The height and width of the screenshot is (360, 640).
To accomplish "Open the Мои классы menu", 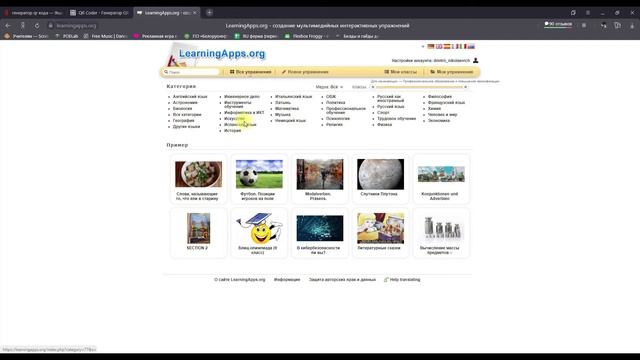I will pyautogui.click(x=400, y=72).
